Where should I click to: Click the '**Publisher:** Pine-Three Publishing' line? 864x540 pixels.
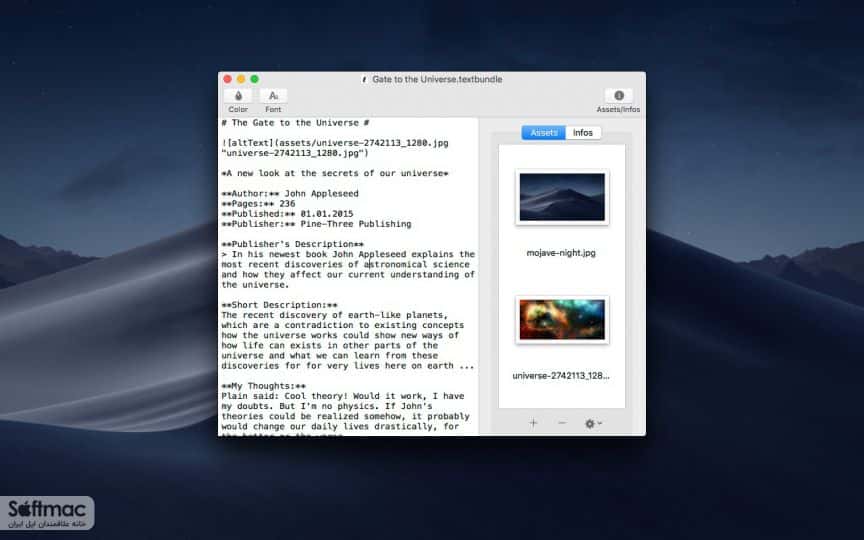(x=316, y=224)
